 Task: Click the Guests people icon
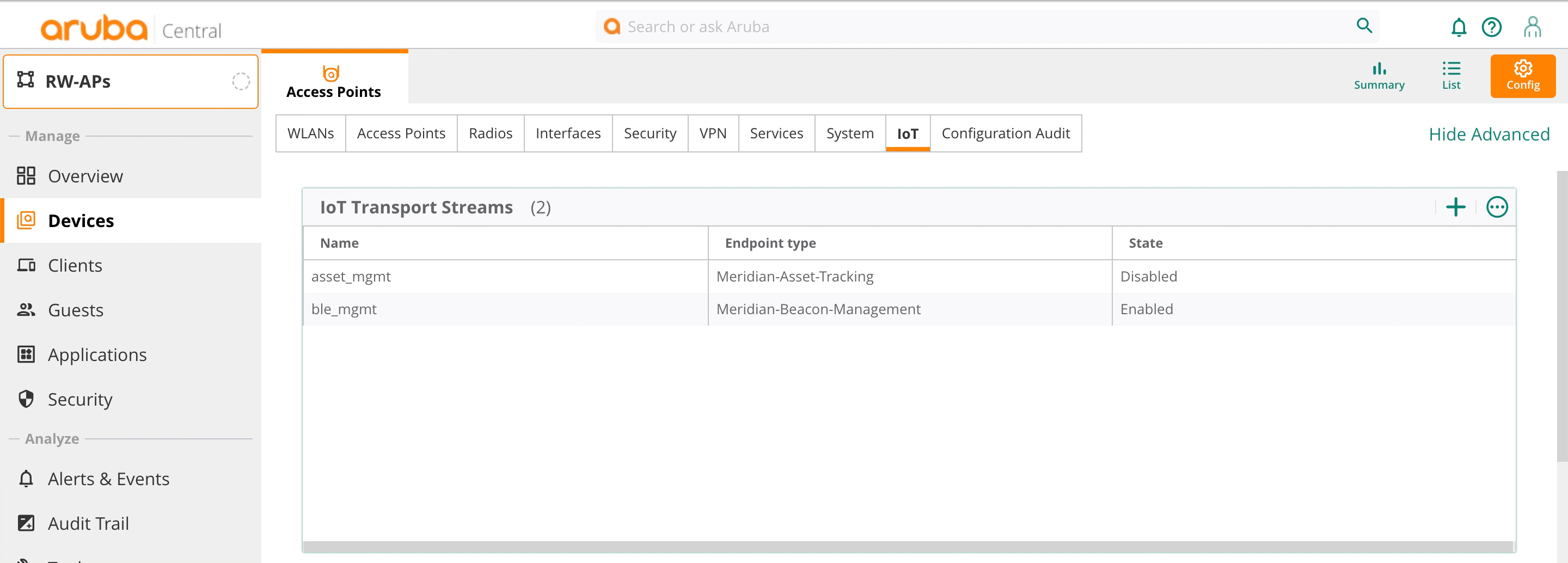pos(26,310)
